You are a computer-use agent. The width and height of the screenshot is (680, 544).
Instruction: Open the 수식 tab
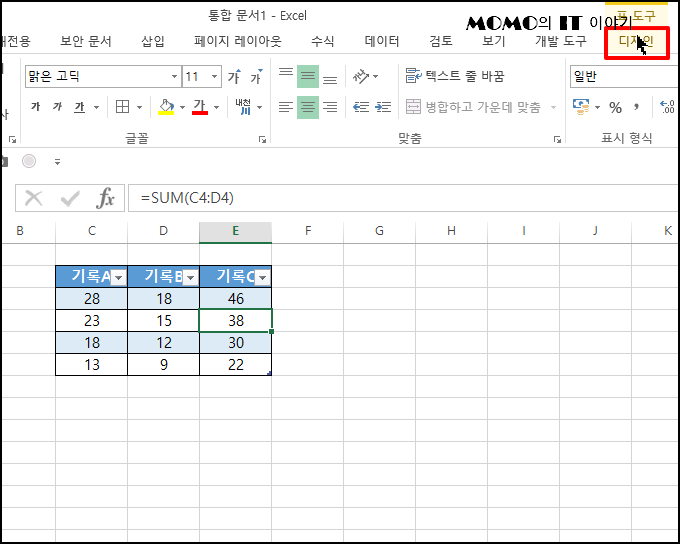click(x=323, y=41)
